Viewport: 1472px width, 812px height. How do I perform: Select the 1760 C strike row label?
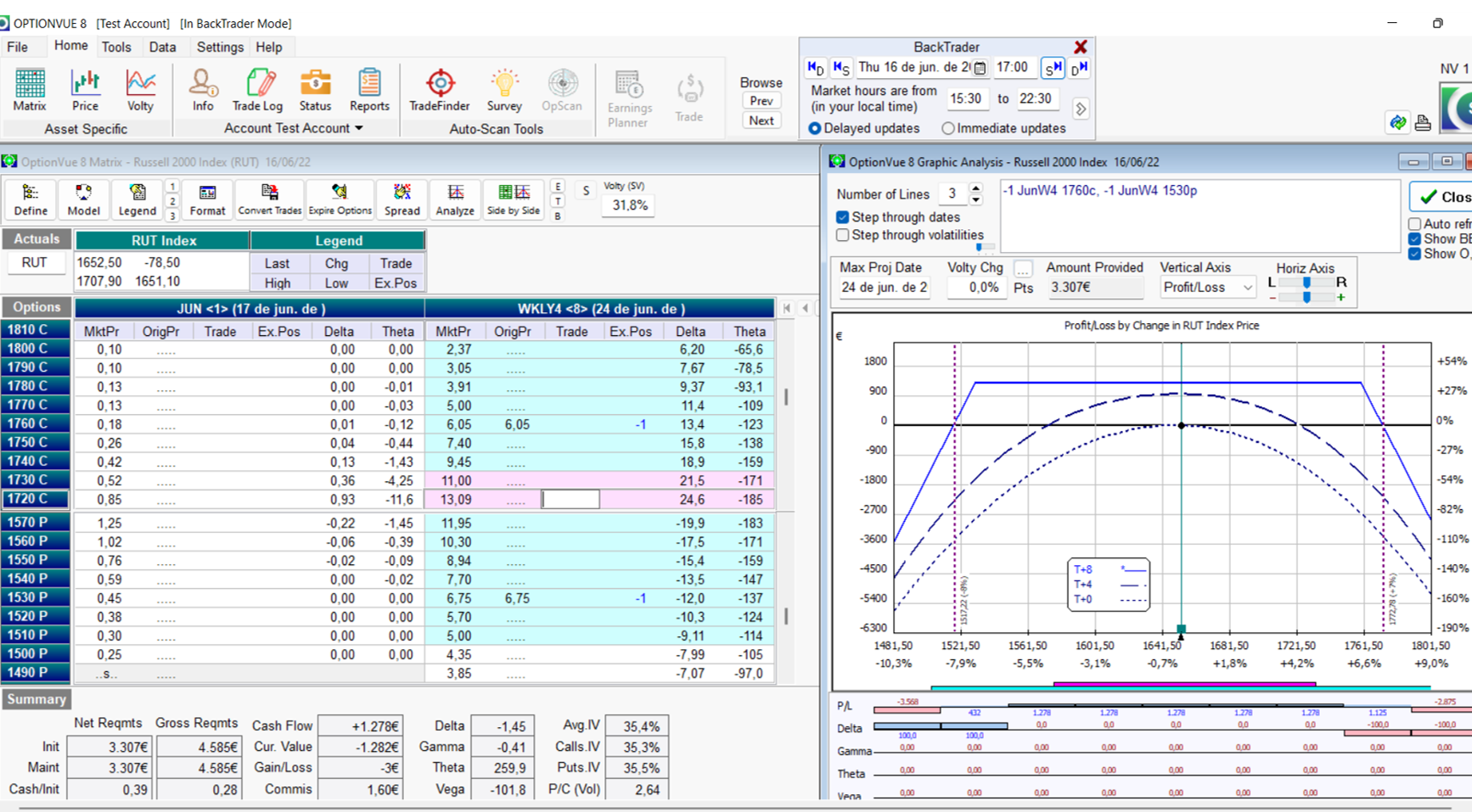point(35,423)
